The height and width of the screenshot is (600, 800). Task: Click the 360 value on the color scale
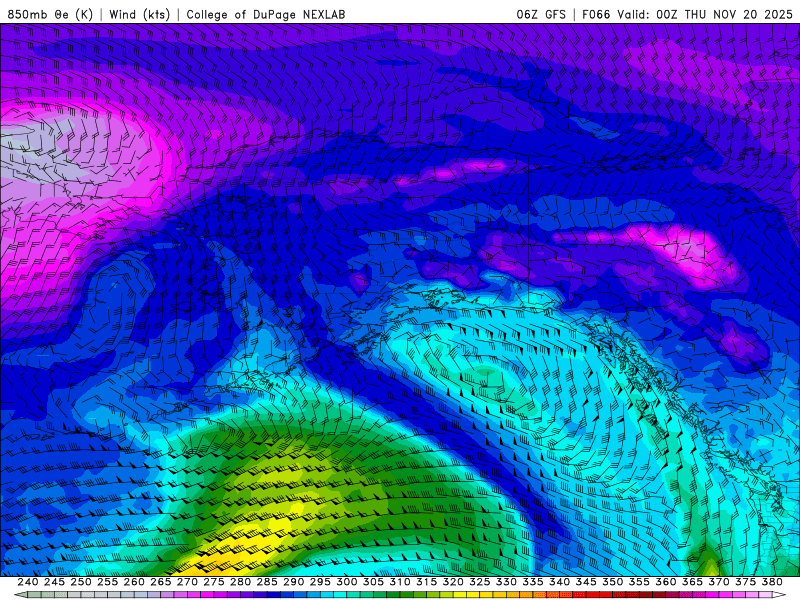[x=666, y=582]
